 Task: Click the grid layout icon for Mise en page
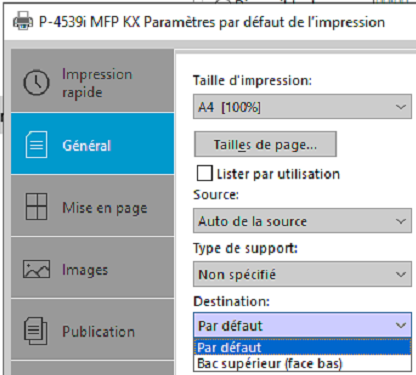[x=36, y=206]
